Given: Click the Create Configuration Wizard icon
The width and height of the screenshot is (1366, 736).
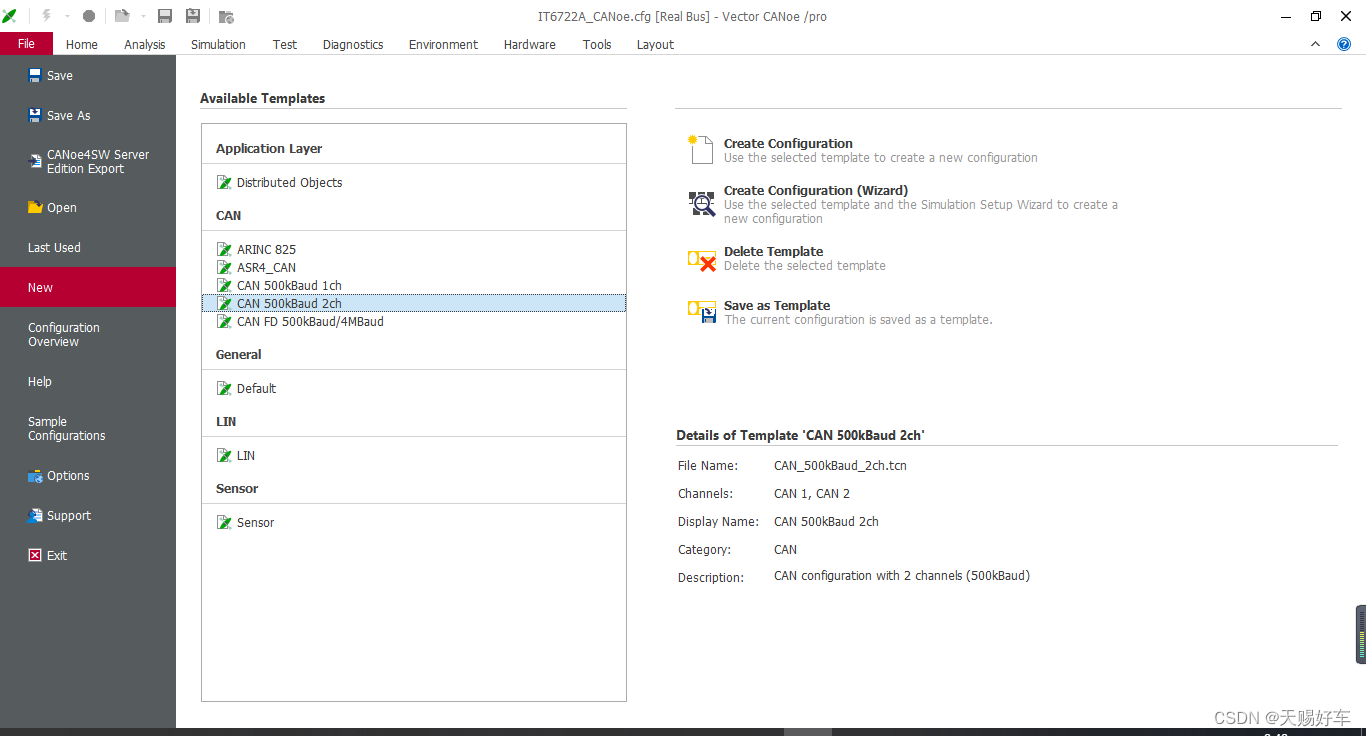Looking at the screenshot, I should 702,203.
